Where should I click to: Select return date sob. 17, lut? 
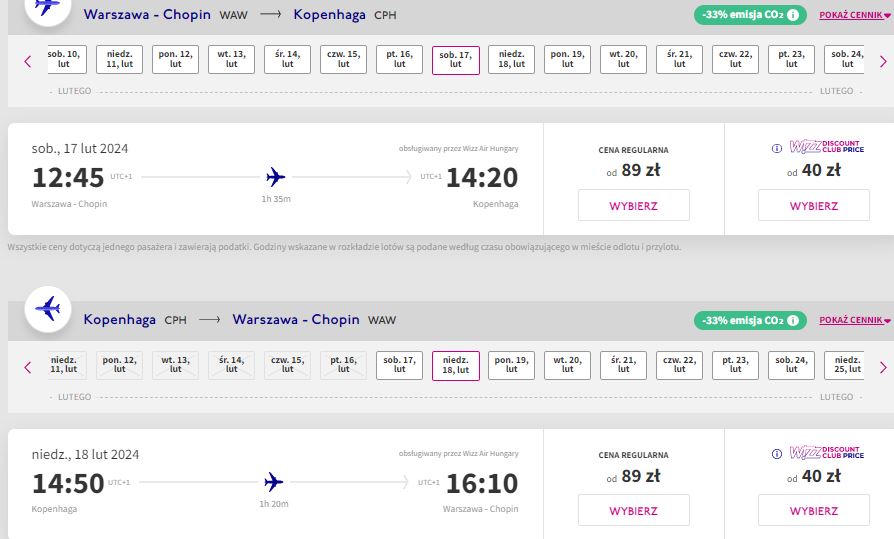tap(399, 365)
